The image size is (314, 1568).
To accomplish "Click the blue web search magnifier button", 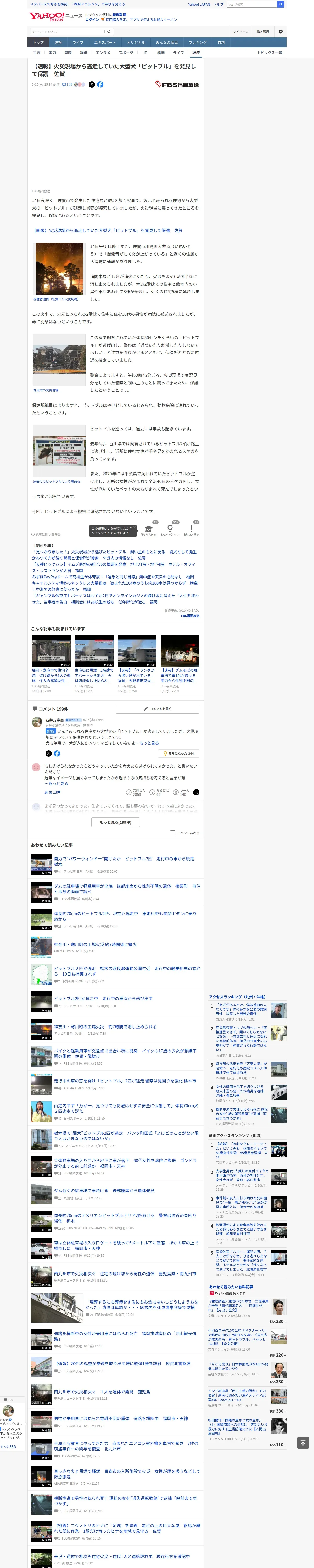I will [281, 4].
